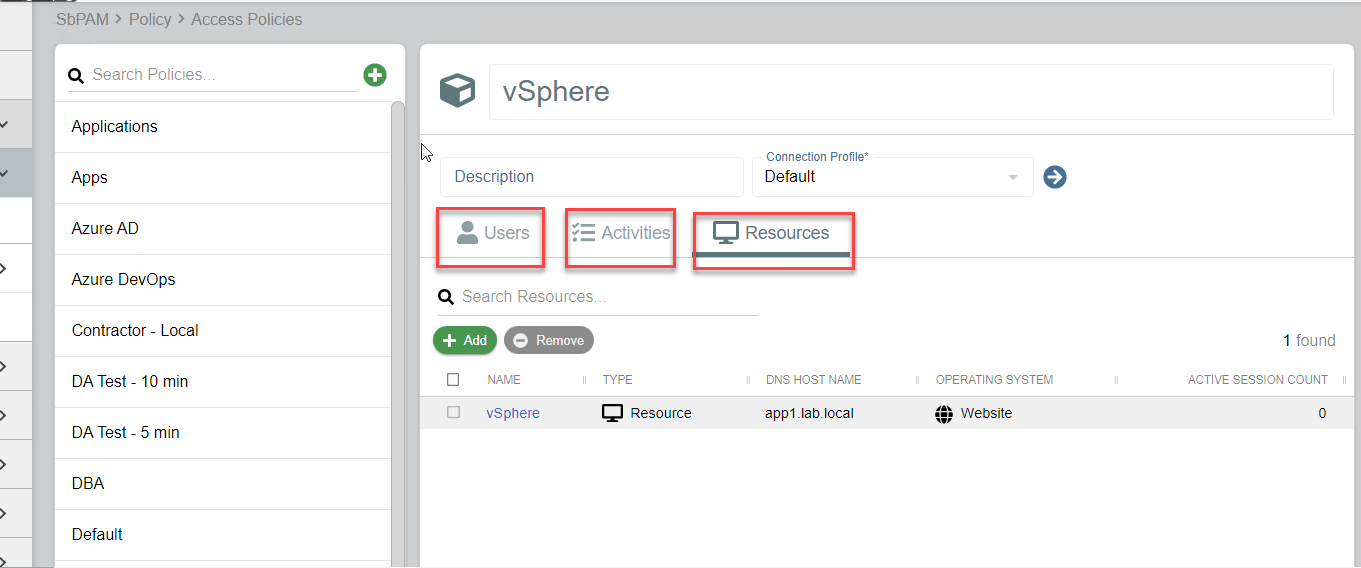Click the blue connection profile arrow icon
1361x568 pixels.
(1055, 177)
